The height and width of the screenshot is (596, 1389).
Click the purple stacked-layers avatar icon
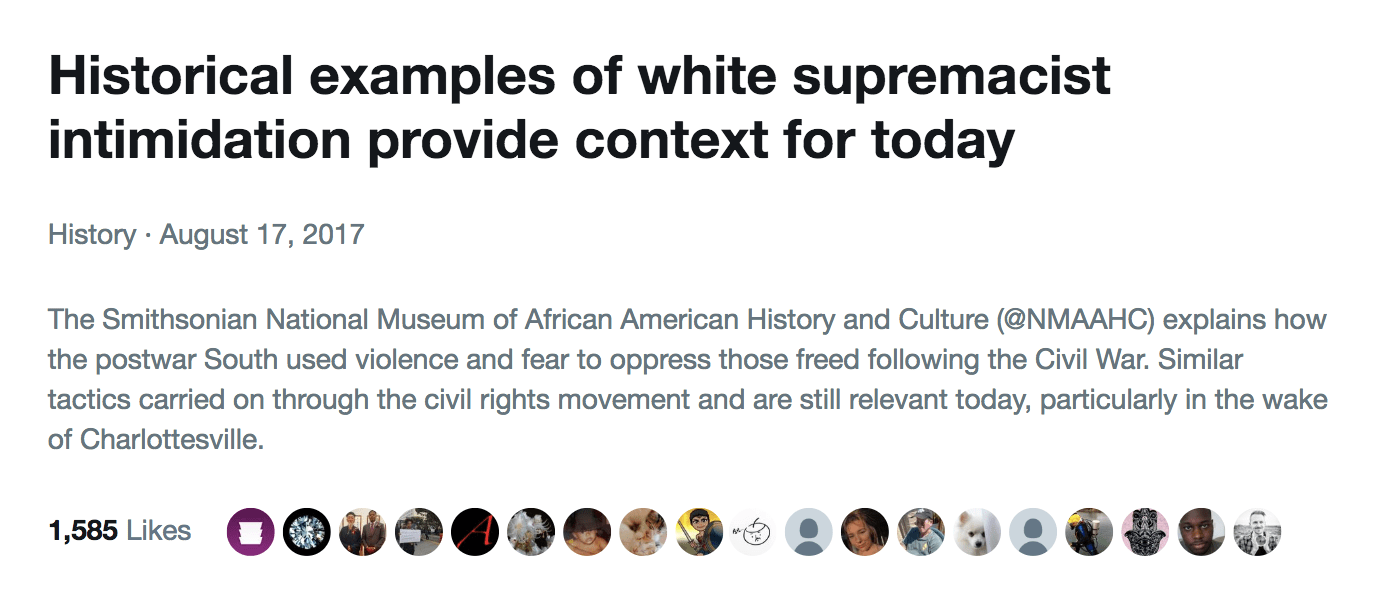click(250, 532)
